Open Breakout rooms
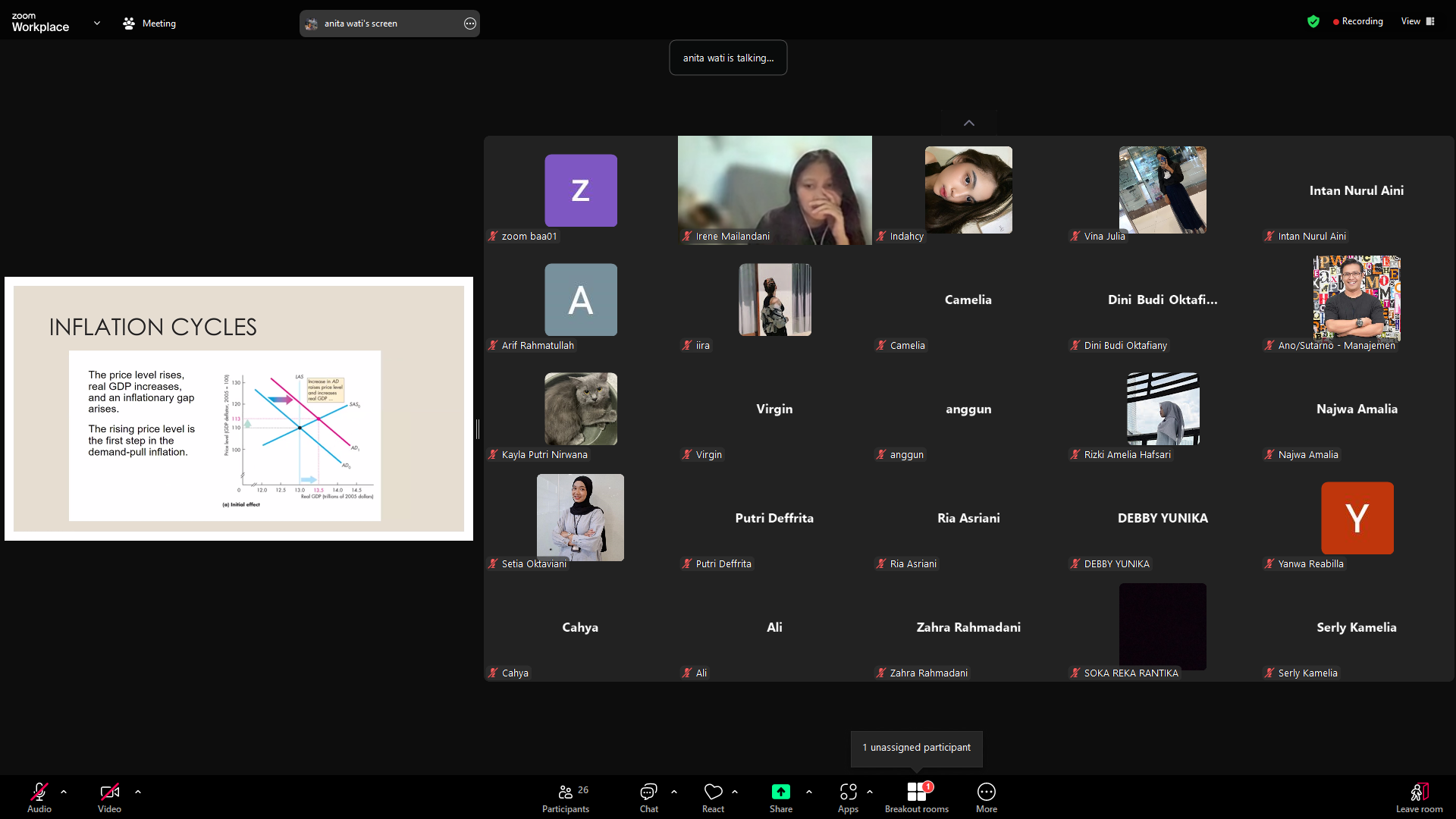 [x=917, y=797]
